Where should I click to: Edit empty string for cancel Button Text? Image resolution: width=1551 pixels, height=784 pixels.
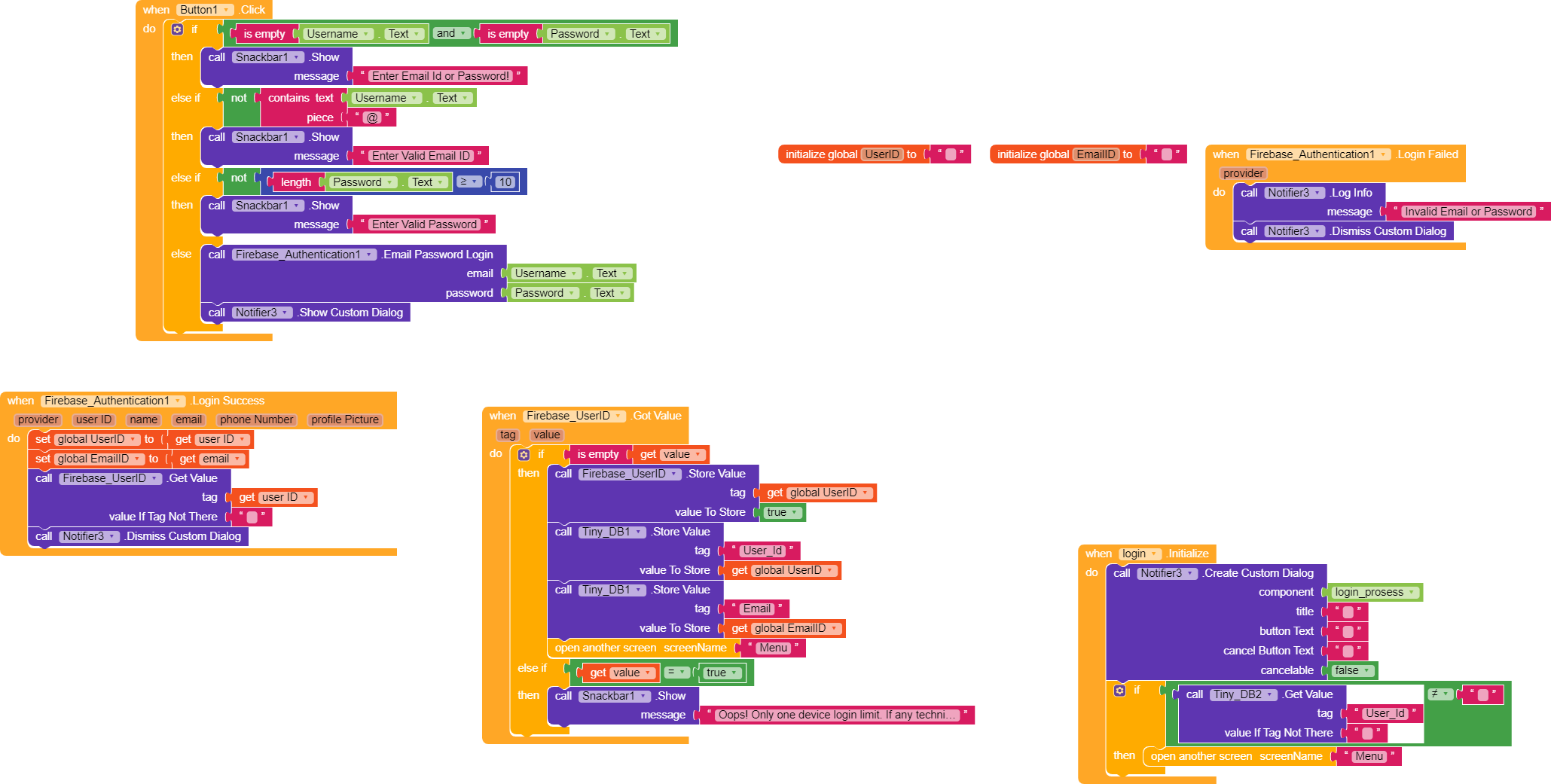(1348, 651)
